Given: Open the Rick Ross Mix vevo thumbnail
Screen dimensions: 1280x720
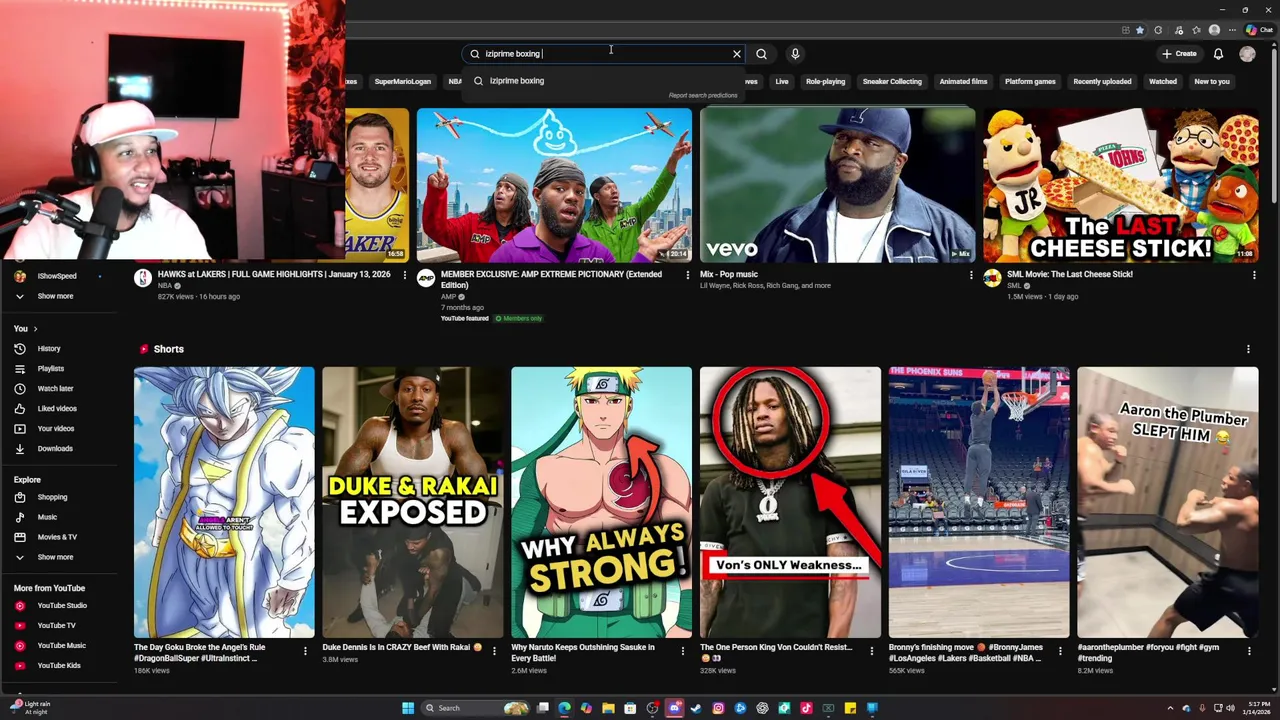Looking at the screenshot, I should coord(838,185).
